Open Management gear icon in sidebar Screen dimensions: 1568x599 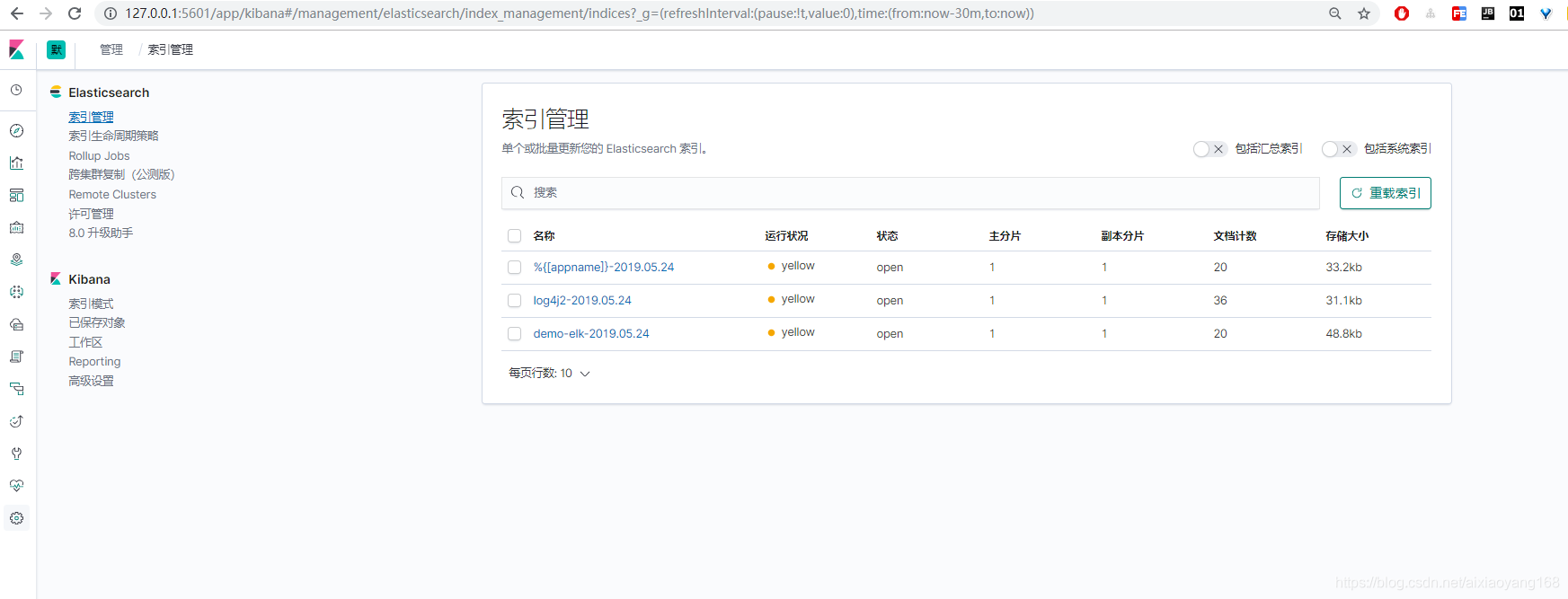[x=16, y=518]
